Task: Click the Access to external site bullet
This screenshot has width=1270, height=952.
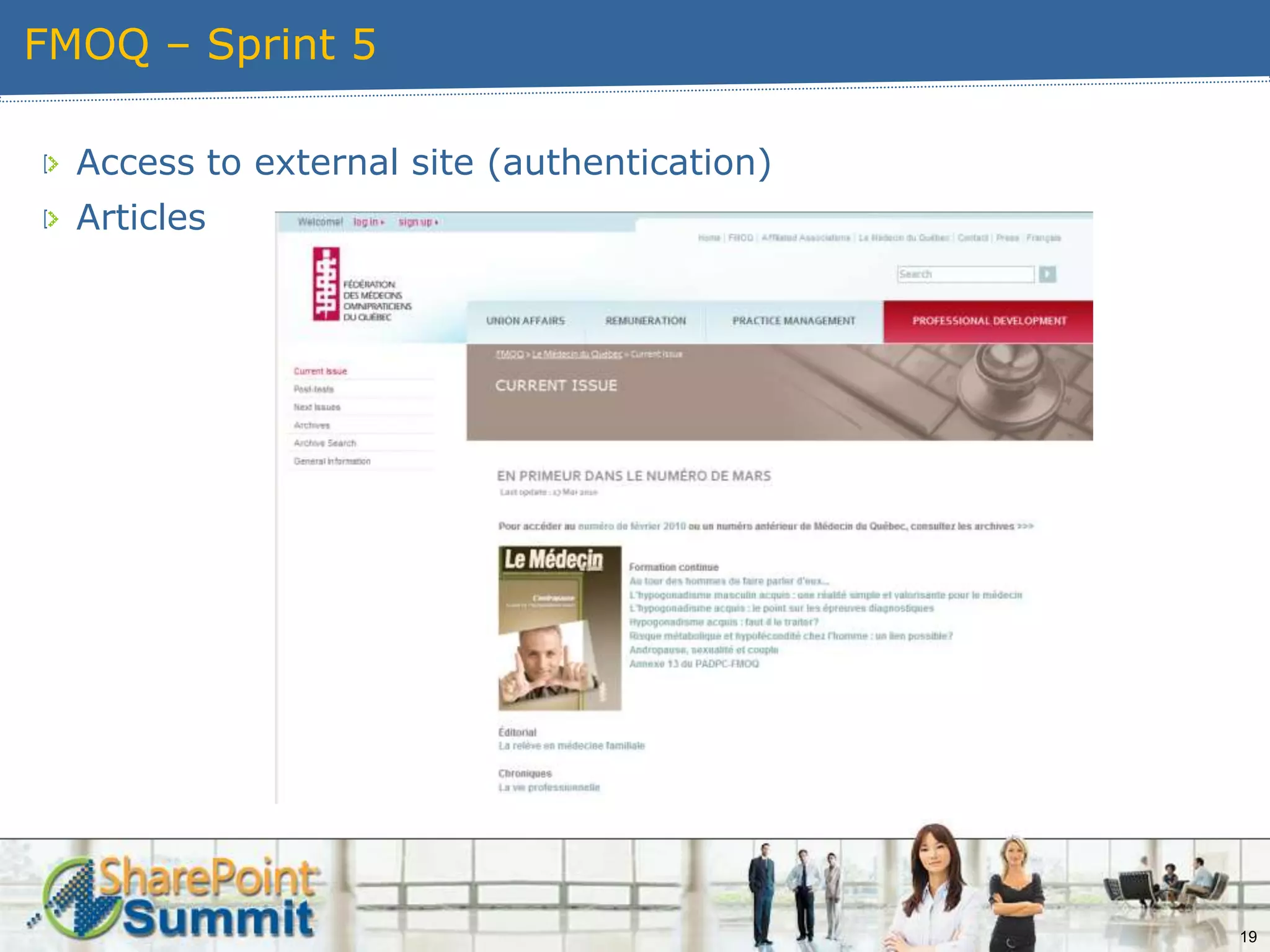Action: (424, 162)
